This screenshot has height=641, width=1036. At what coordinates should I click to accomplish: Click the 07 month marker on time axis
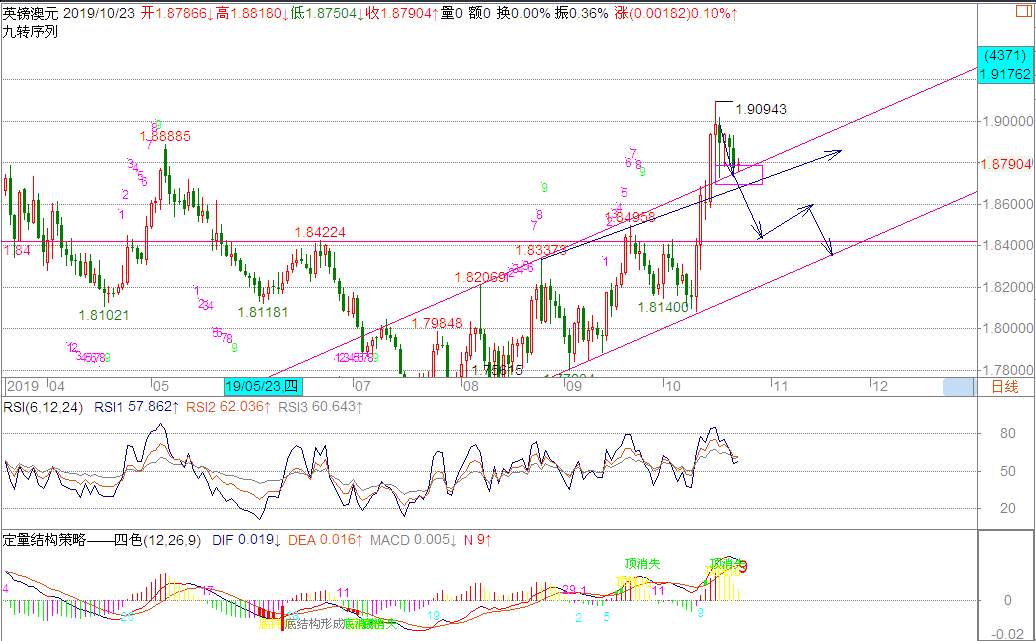363,387
